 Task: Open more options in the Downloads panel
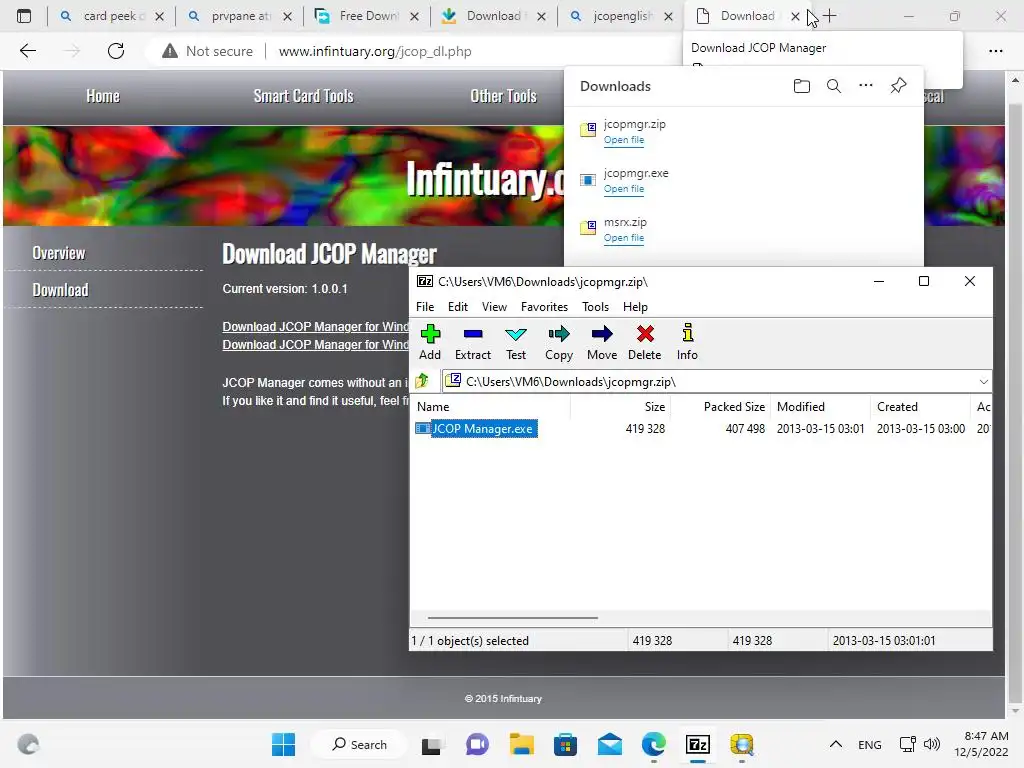pyautogui.click(x=866, y=86)
